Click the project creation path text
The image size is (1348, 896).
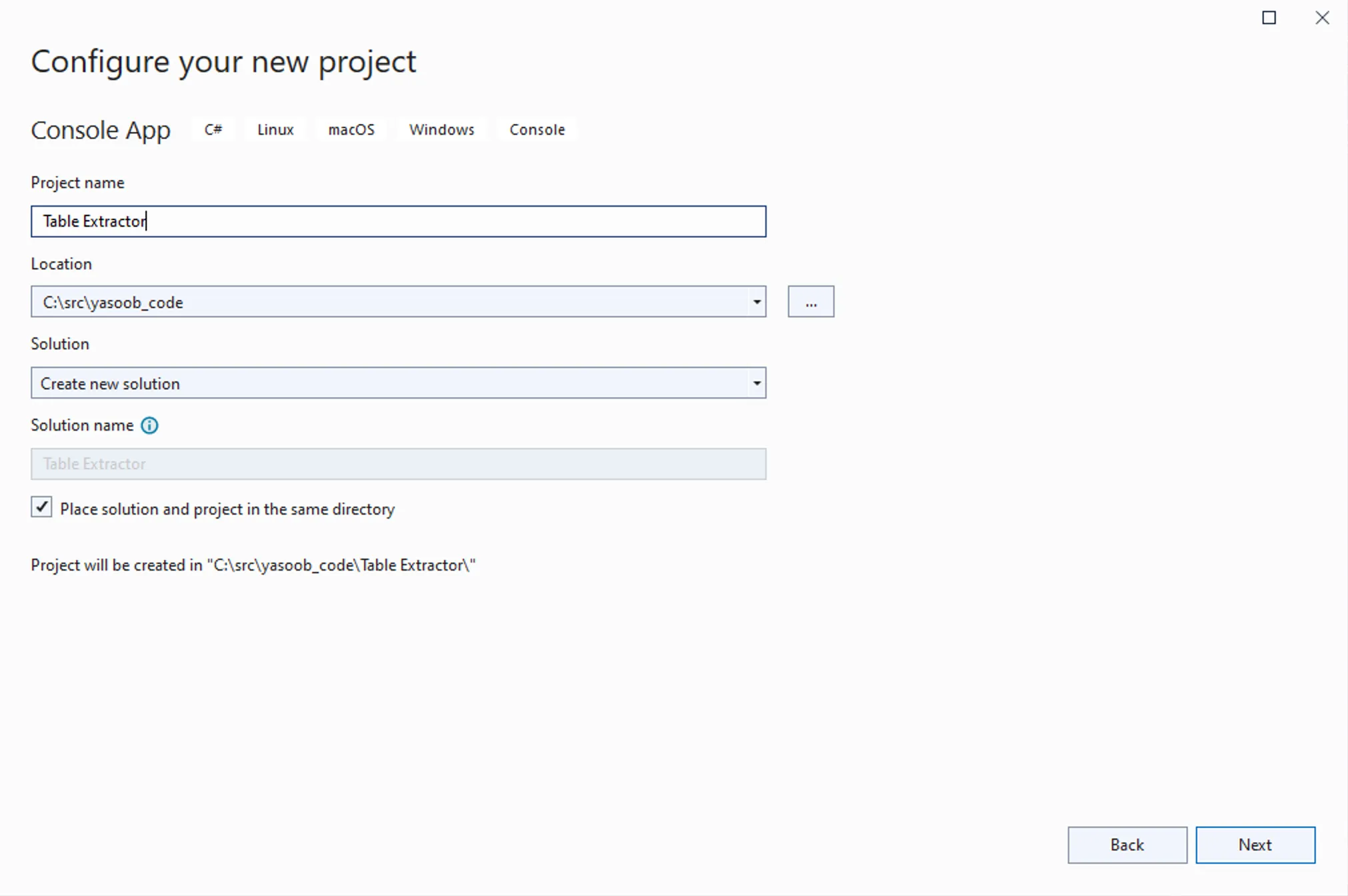click(252, 564)
